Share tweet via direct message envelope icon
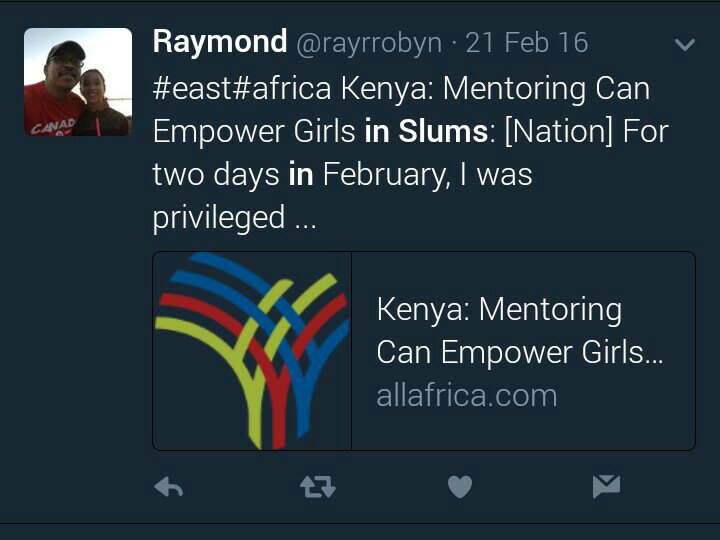The width and height of the screenshot is (720, 540). (606, 487)
